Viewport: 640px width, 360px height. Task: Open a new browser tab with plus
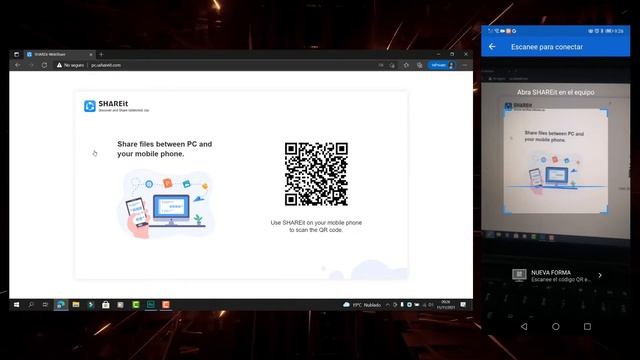pyautogui.click(x=101, y=54)
